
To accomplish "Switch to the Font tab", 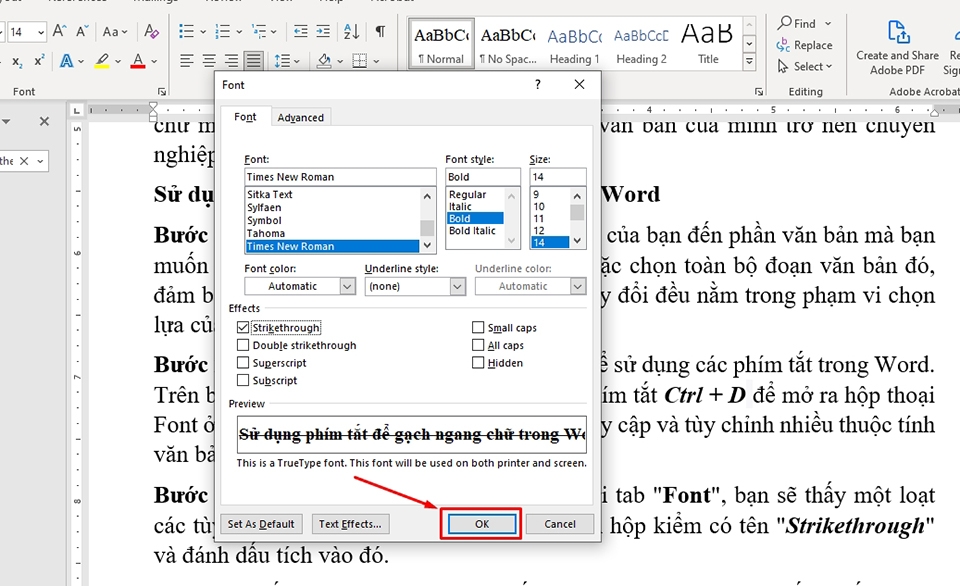I will (245, 117).
